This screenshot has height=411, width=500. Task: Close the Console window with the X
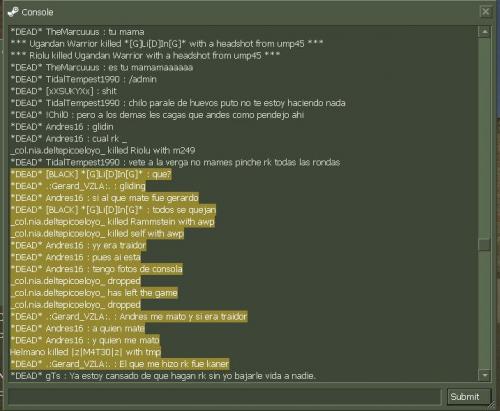(486, 12)
